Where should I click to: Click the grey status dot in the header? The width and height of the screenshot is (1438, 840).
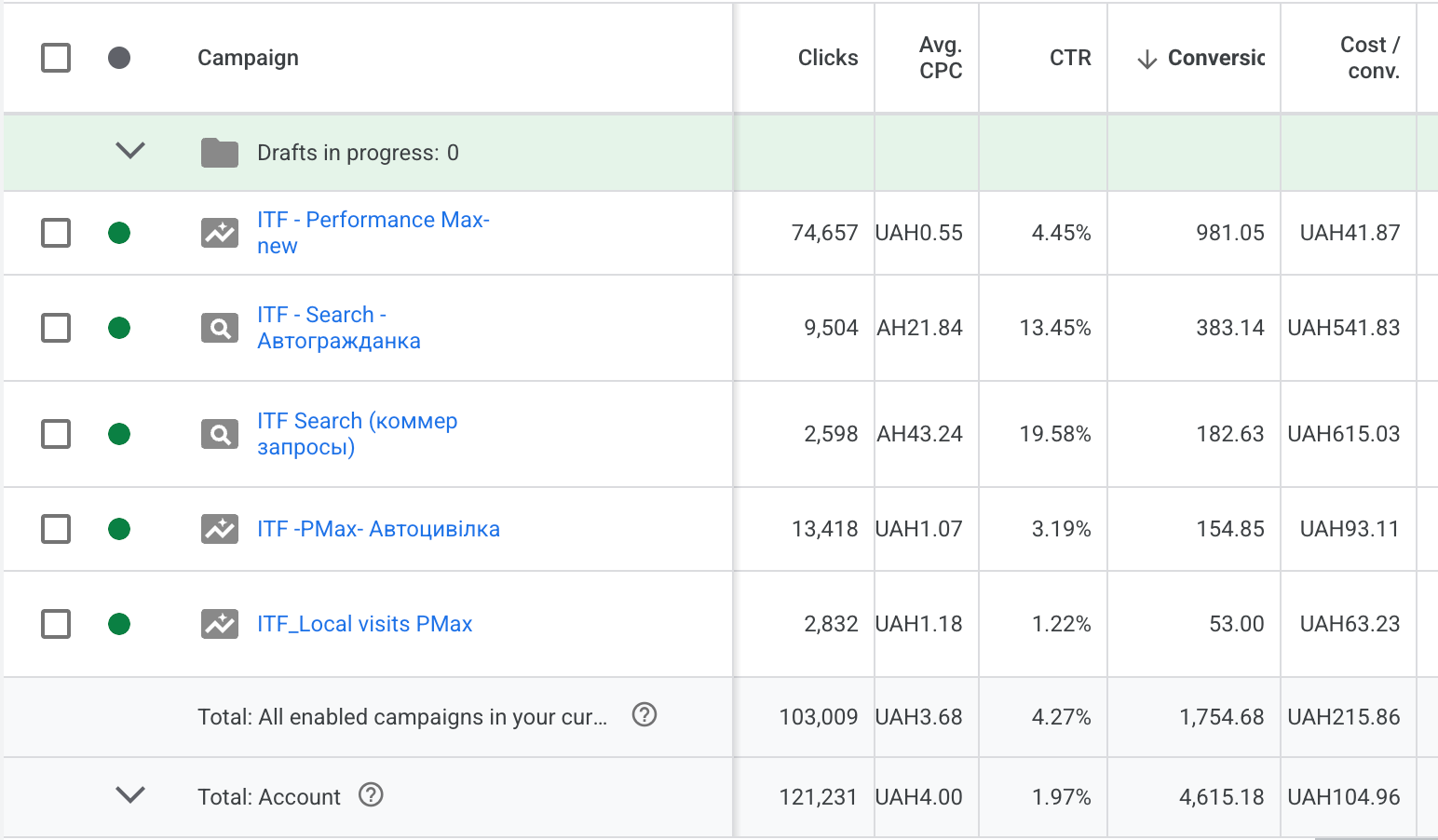(x=119, y=58)
